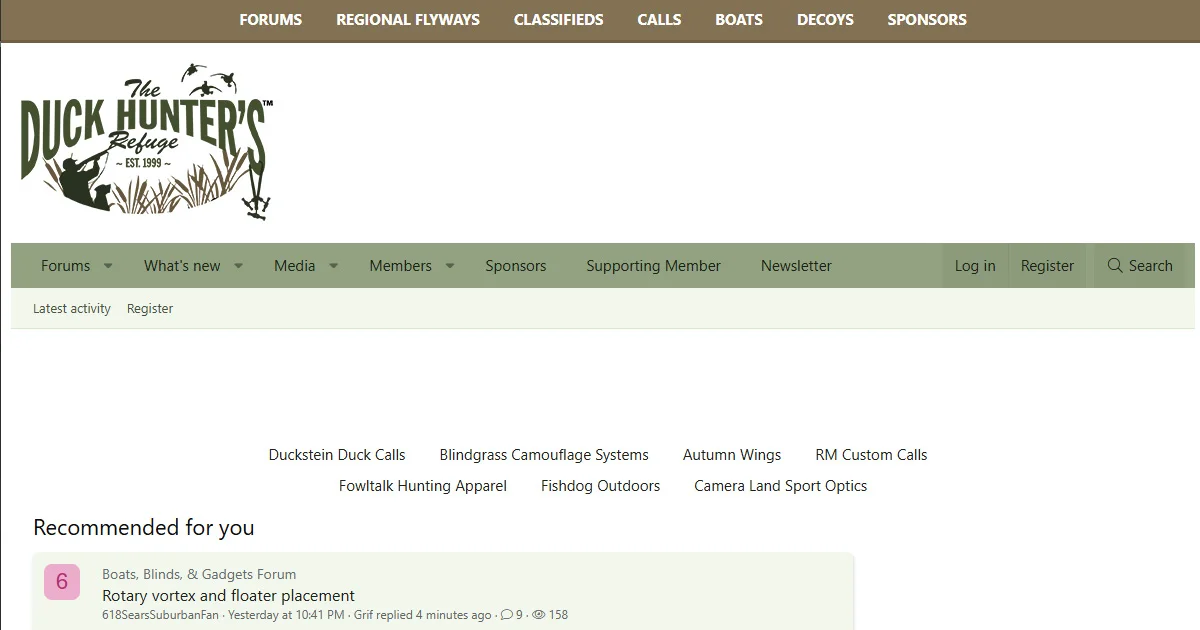Image resolution: width=1200 pixels, height=630 pixels.
Task: Open the Latest activity page
Action: (71, 308)
